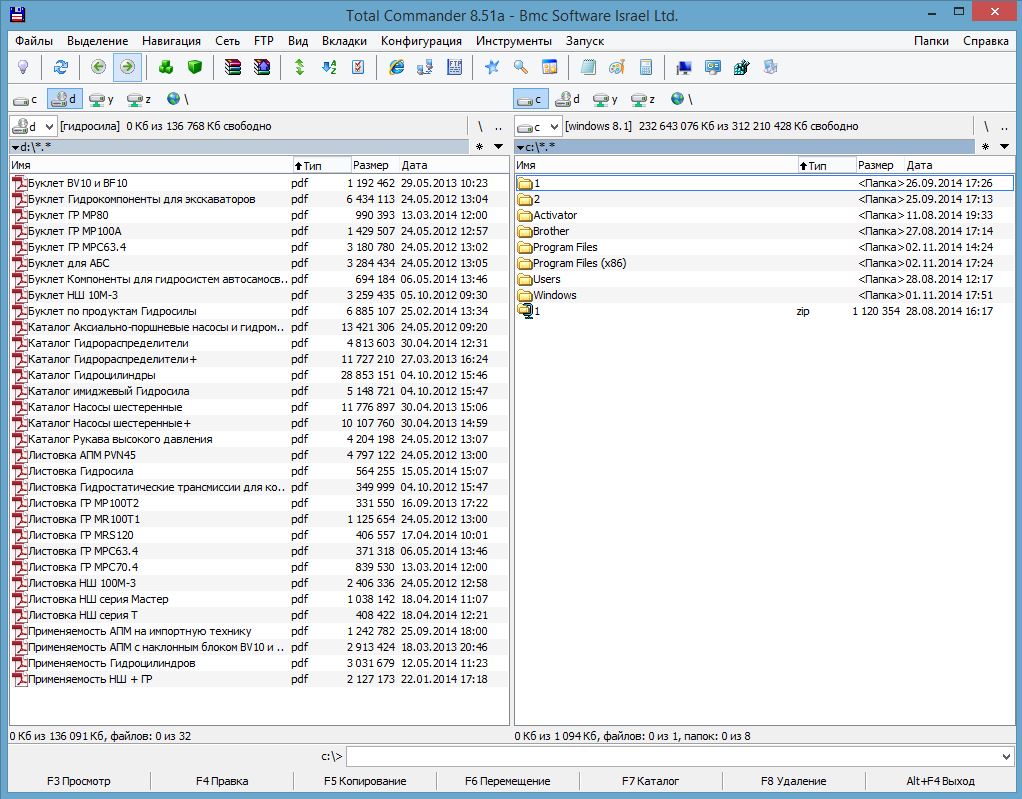Click F6 Перемещение button
Viewport: 1022px width, 799px height.
(508, 781)
